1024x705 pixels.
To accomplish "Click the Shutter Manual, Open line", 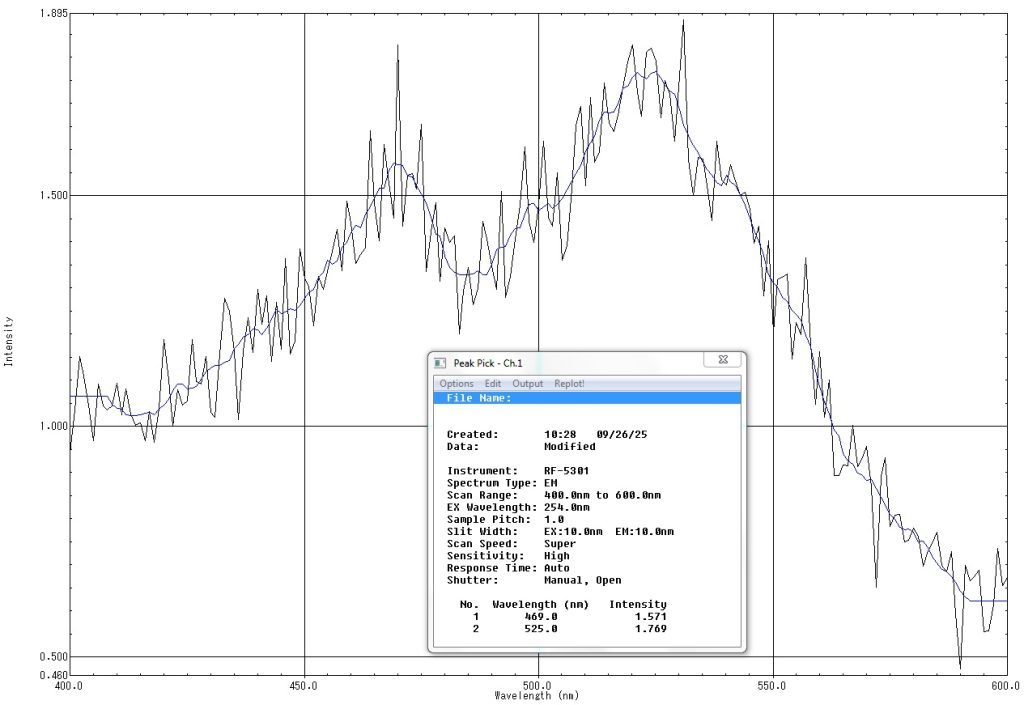I will coord(533,580).
